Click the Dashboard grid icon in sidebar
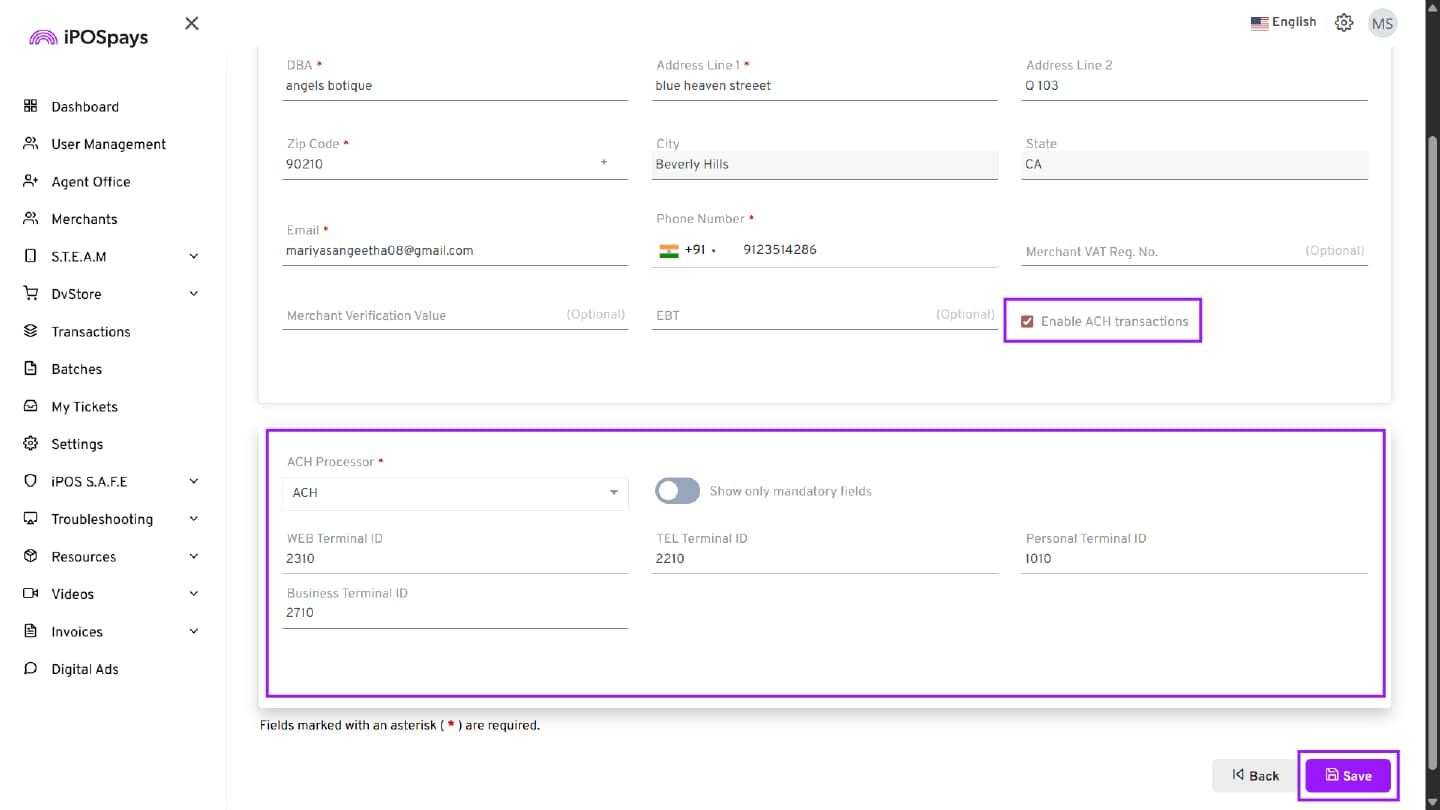 (x=30, y=106)
